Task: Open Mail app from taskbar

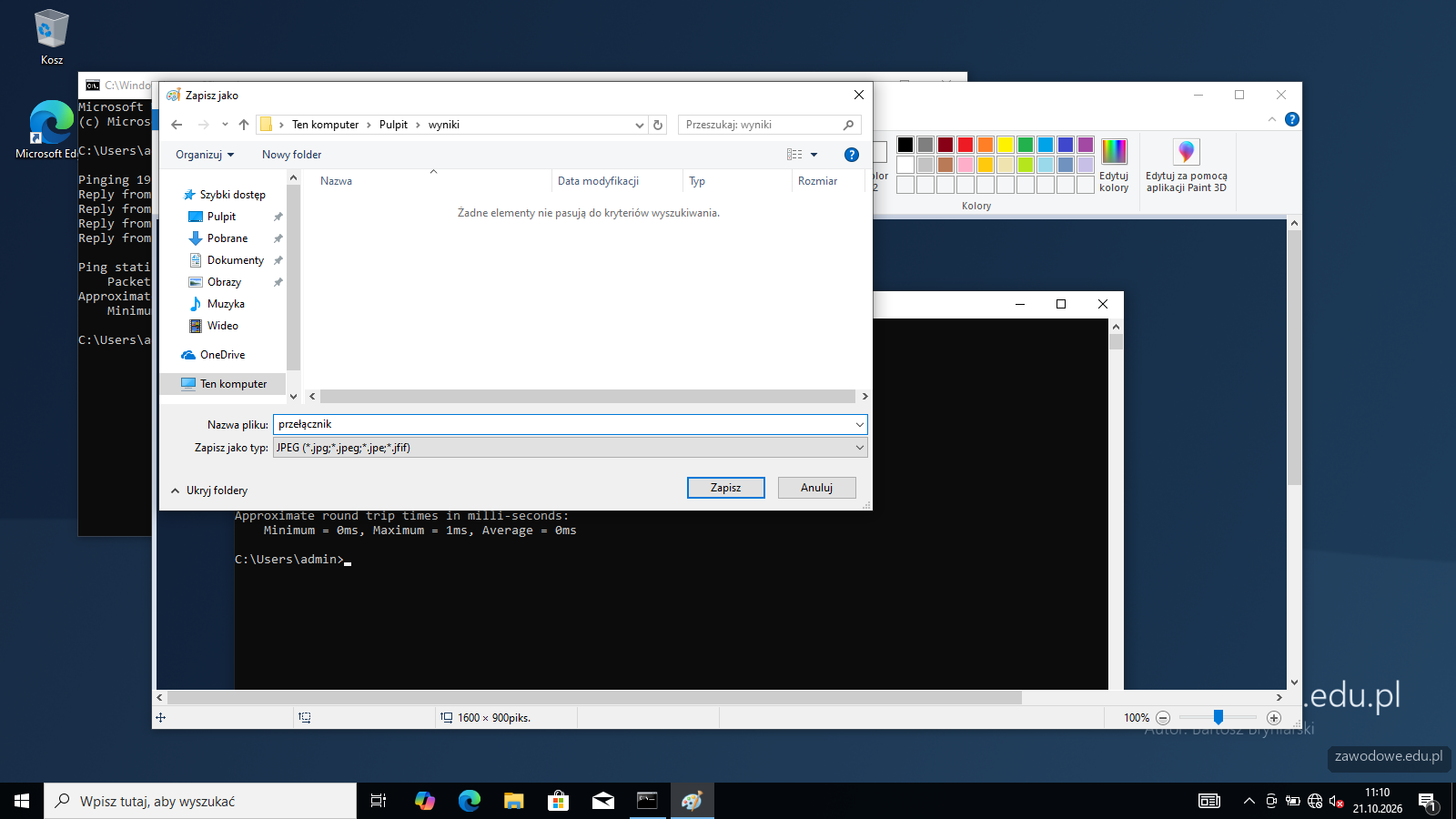Action: tap(603, 801)
